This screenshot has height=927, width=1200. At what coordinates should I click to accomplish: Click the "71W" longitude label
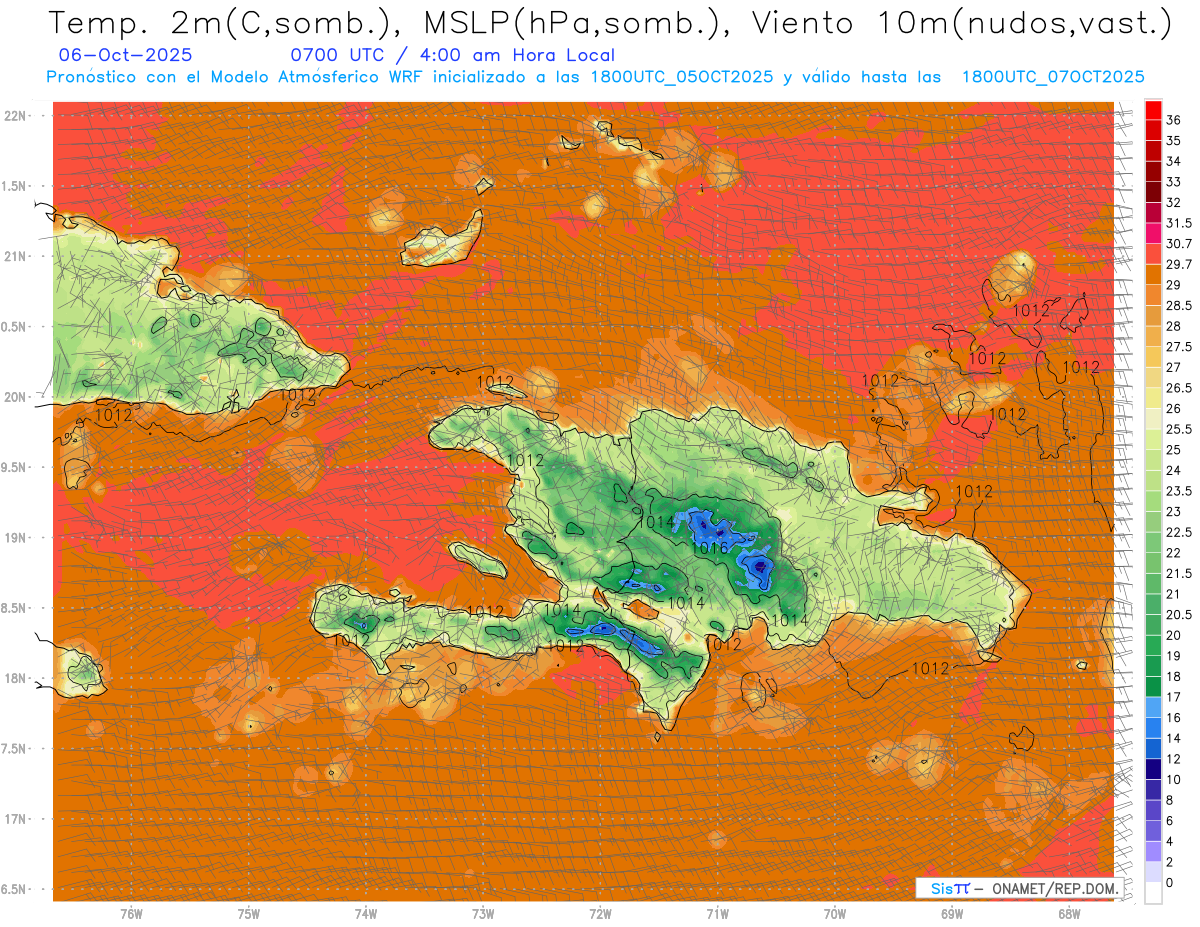(717, 914)
